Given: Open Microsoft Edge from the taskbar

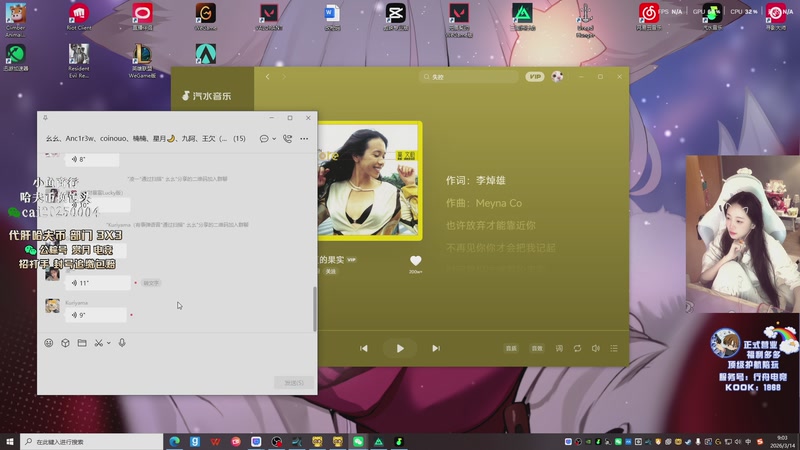Looking at the screenshot, I should point(174,442).
